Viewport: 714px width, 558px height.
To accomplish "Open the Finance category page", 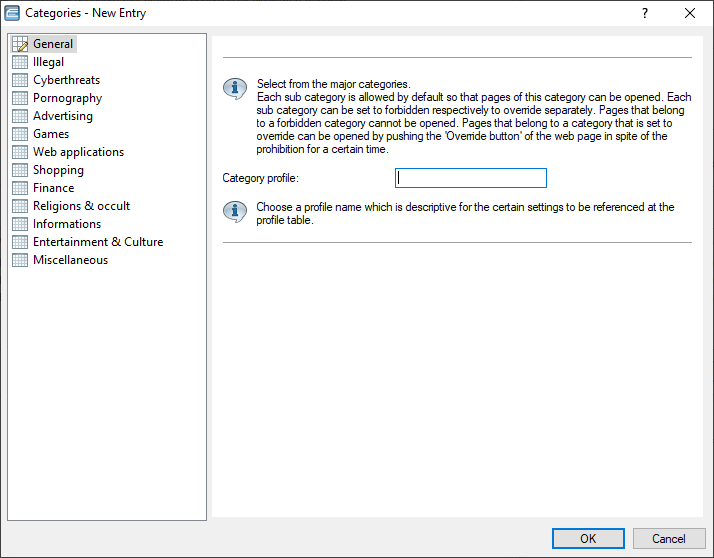I will (53, 188).
